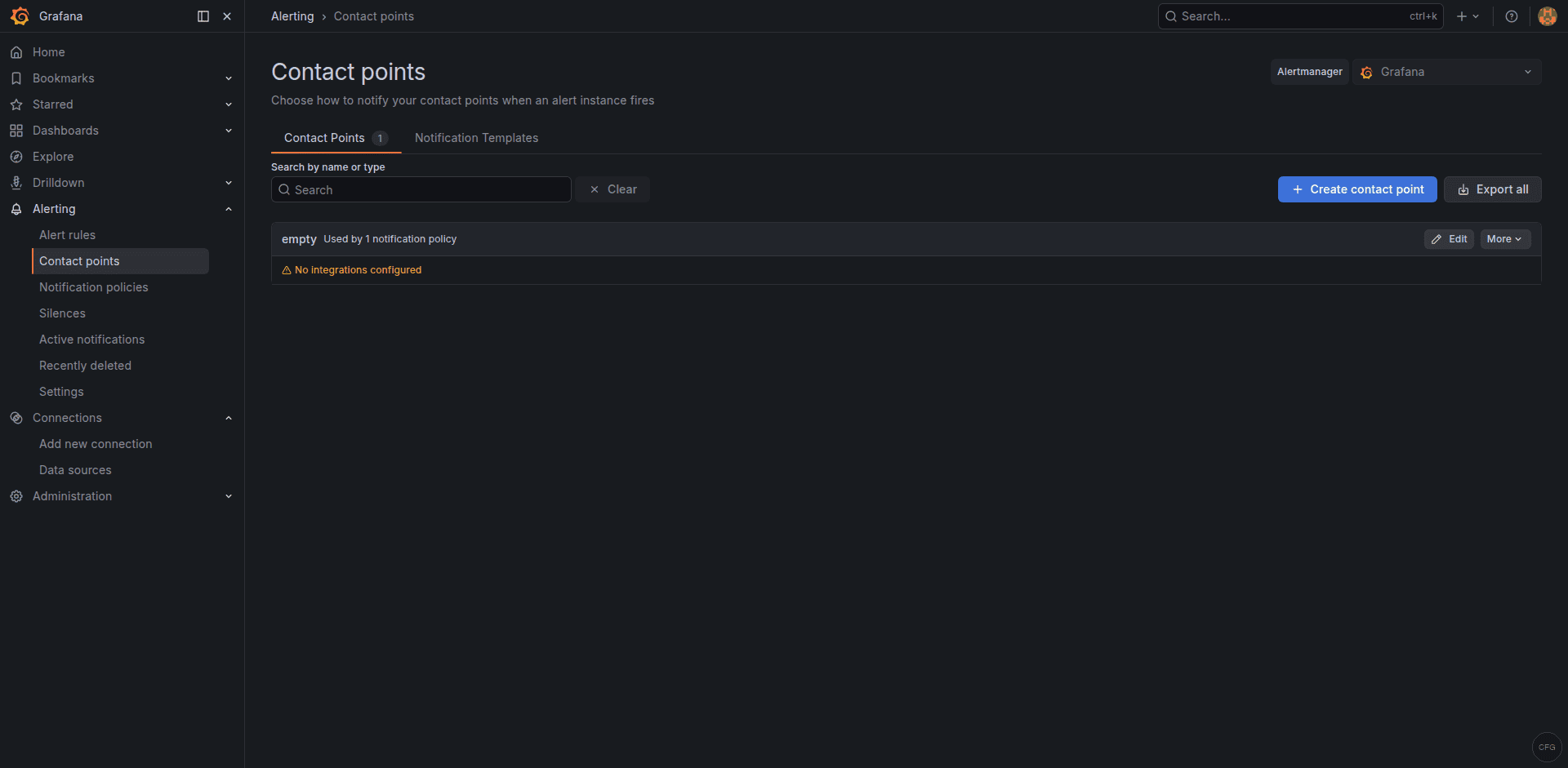Toggle the sidebar dock icon
The image size is (1568, 768).
click(202, 16)
